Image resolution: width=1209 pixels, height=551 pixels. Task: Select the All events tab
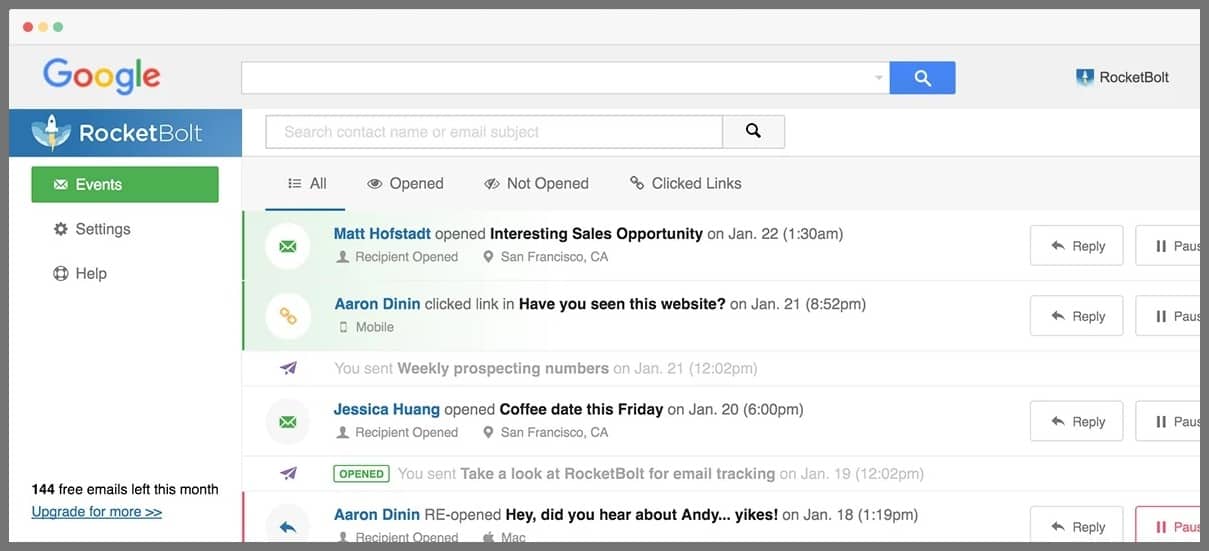(307, 183)
